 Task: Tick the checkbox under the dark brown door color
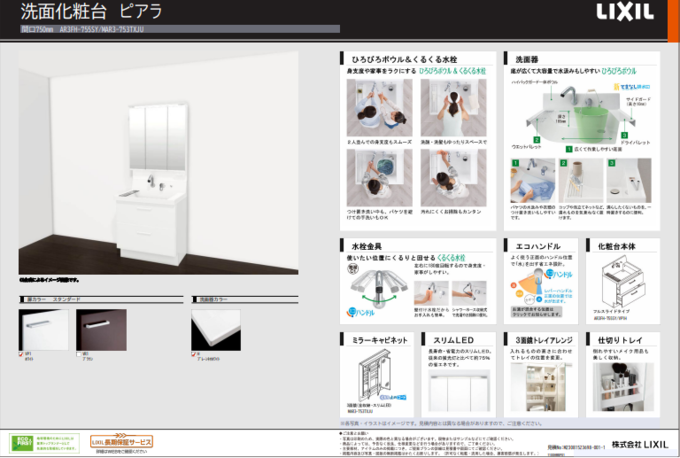[x=79, y=352]
